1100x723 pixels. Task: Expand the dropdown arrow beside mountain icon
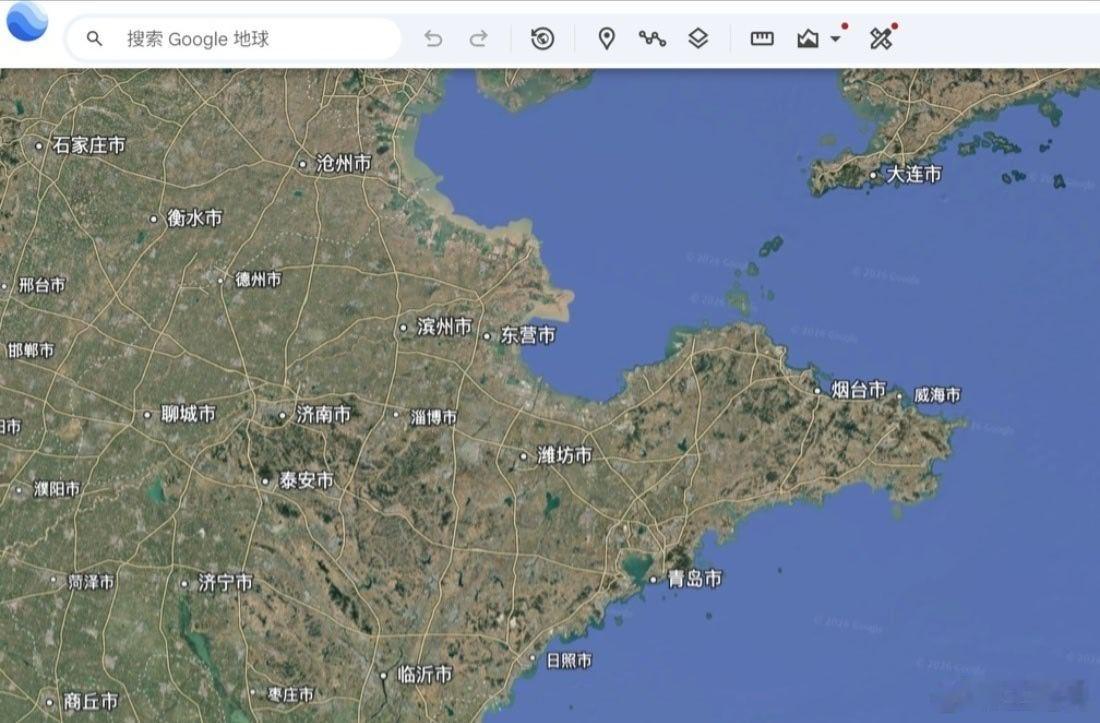(836, 39)
